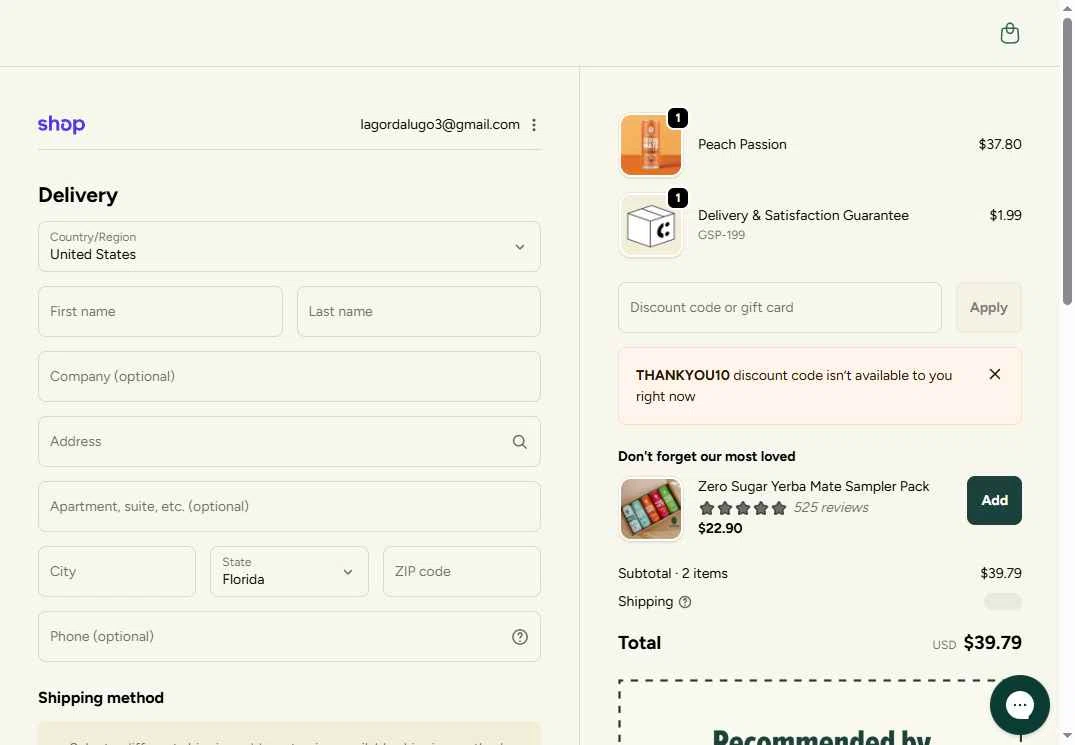Show shipping info help icon
This screenshot has height=745, width=1075.
click(x=685, y=602)
